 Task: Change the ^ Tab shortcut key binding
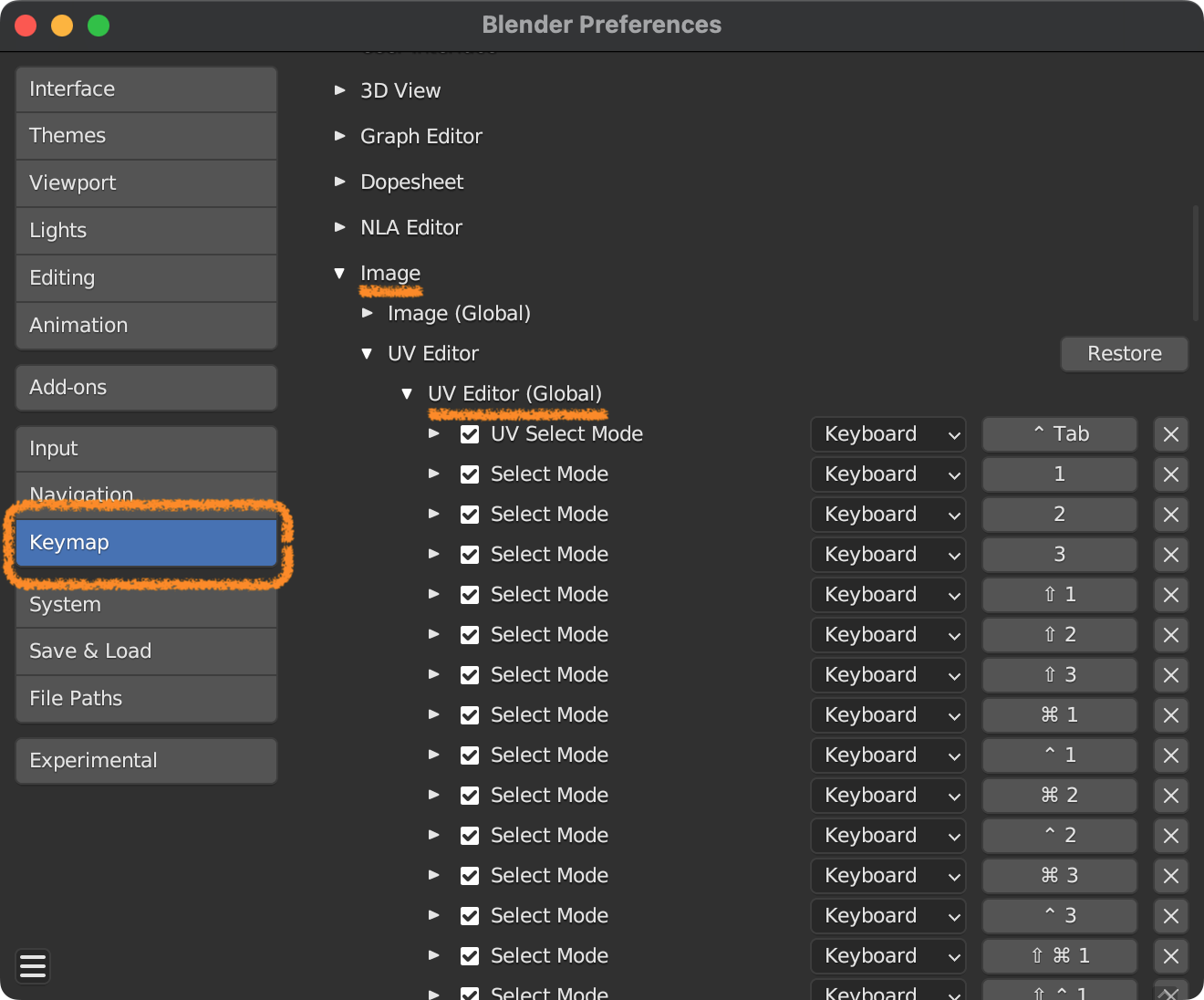(1059, 434)
